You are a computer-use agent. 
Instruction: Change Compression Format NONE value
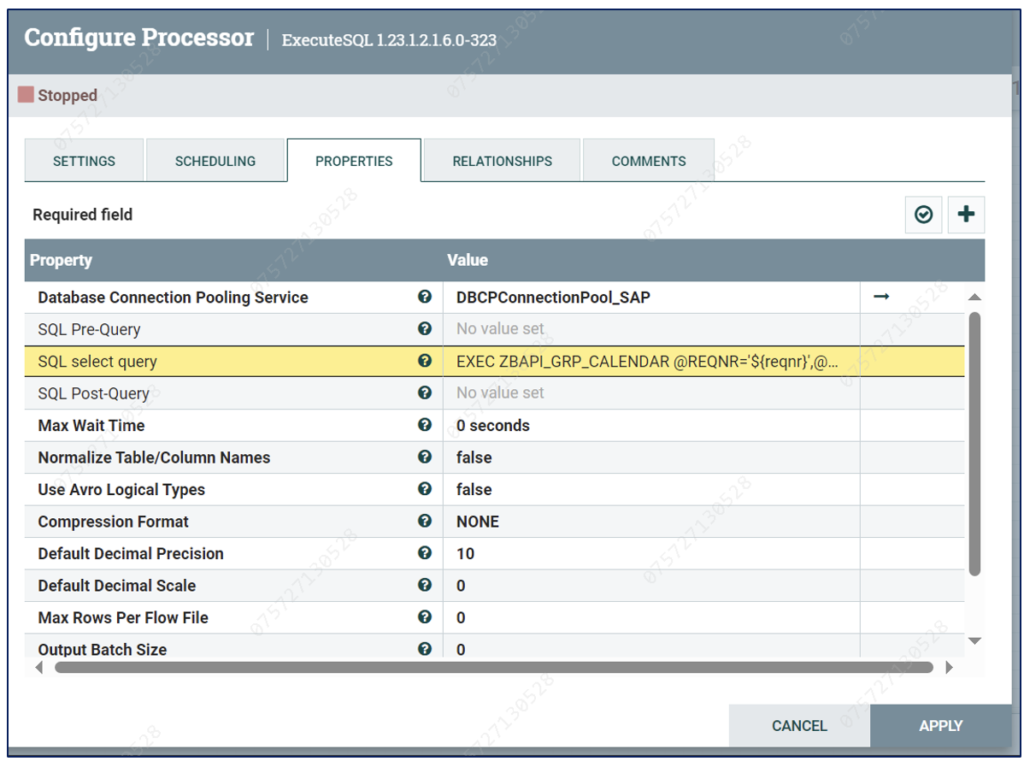pos(651,521)
